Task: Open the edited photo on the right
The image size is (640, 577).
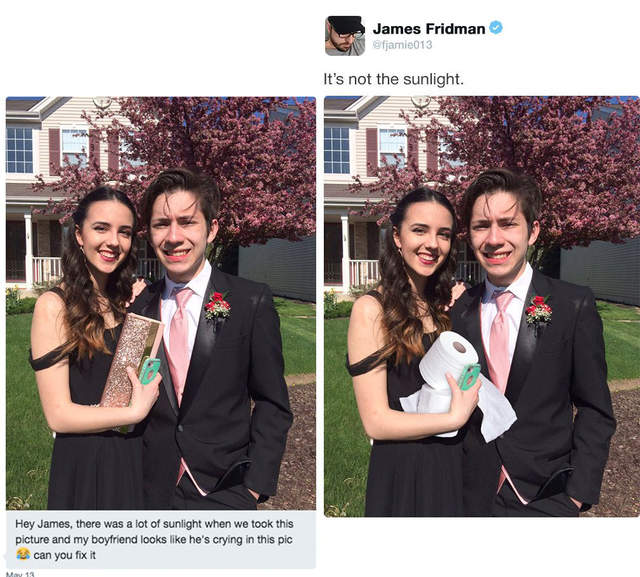Action: tap(482, 306)
